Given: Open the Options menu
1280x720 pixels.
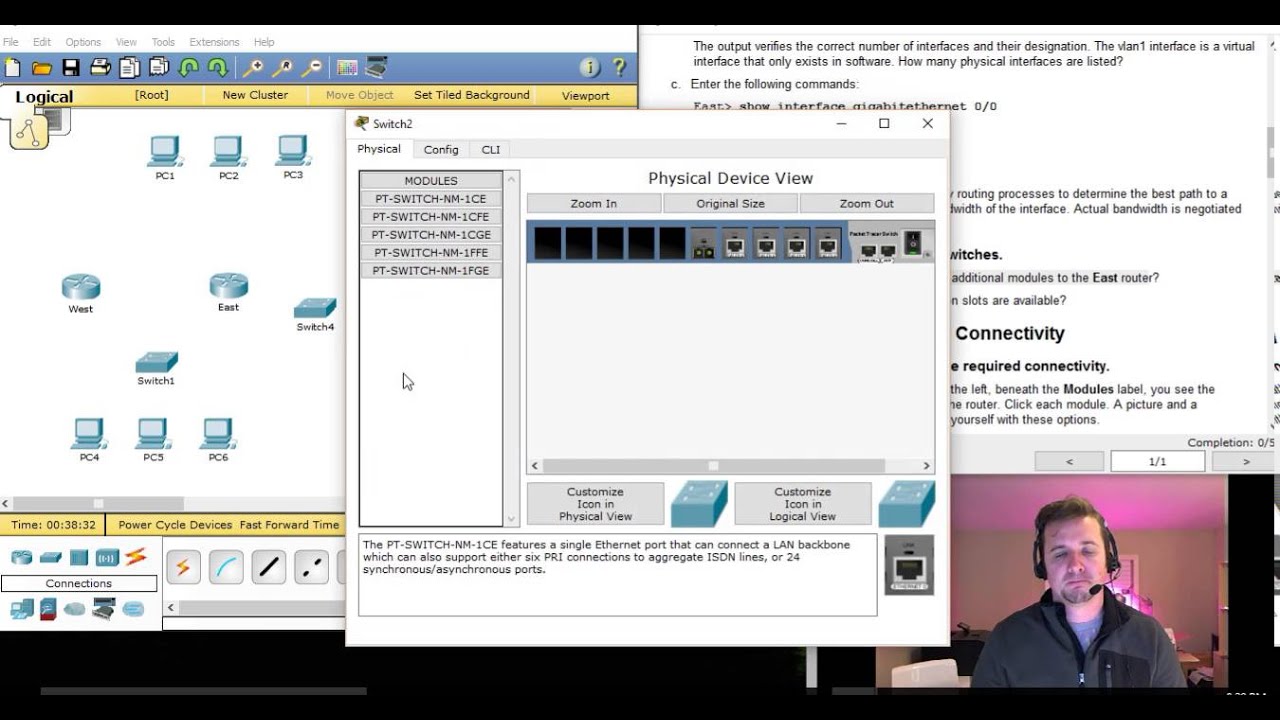Looking at the screenshot, I should pyautogui.click(x=83, y=42).
